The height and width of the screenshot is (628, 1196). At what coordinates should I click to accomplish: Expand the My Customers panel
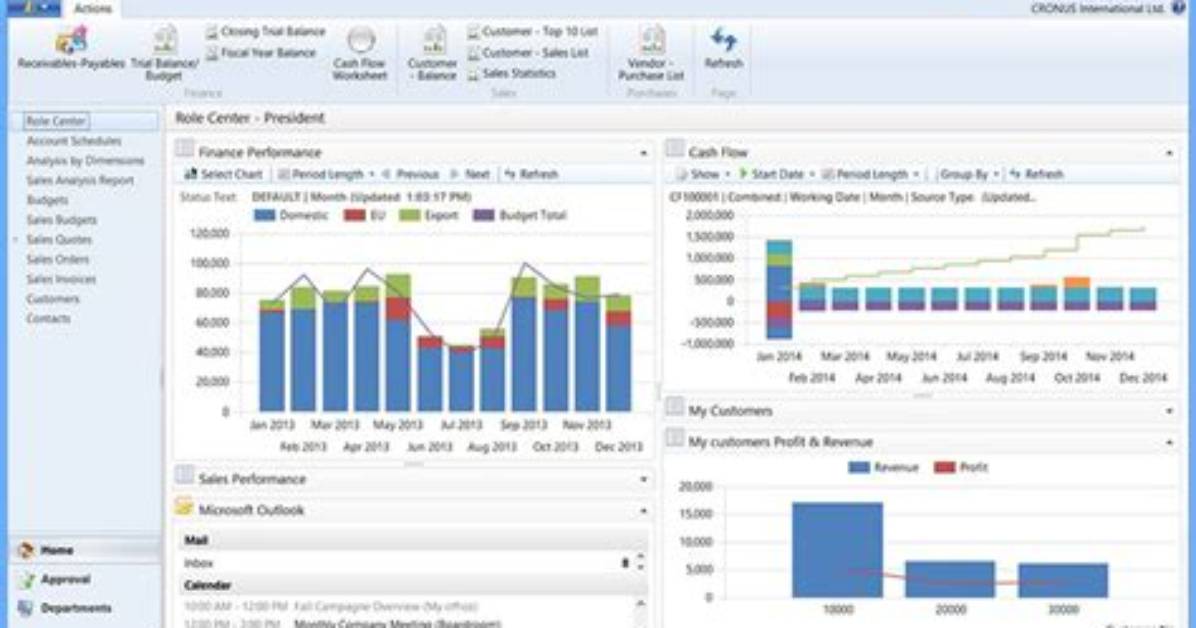pyautogui.click(x=1169, y=412)
